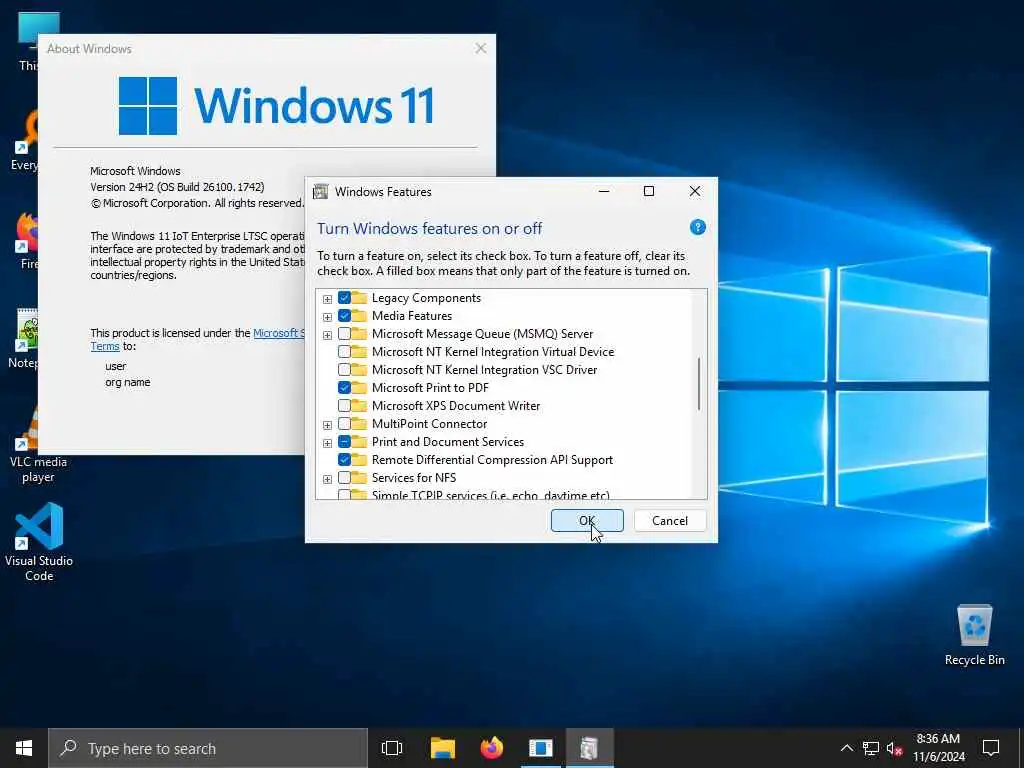Select the Print and Document Services label

(x=448, y=441)
